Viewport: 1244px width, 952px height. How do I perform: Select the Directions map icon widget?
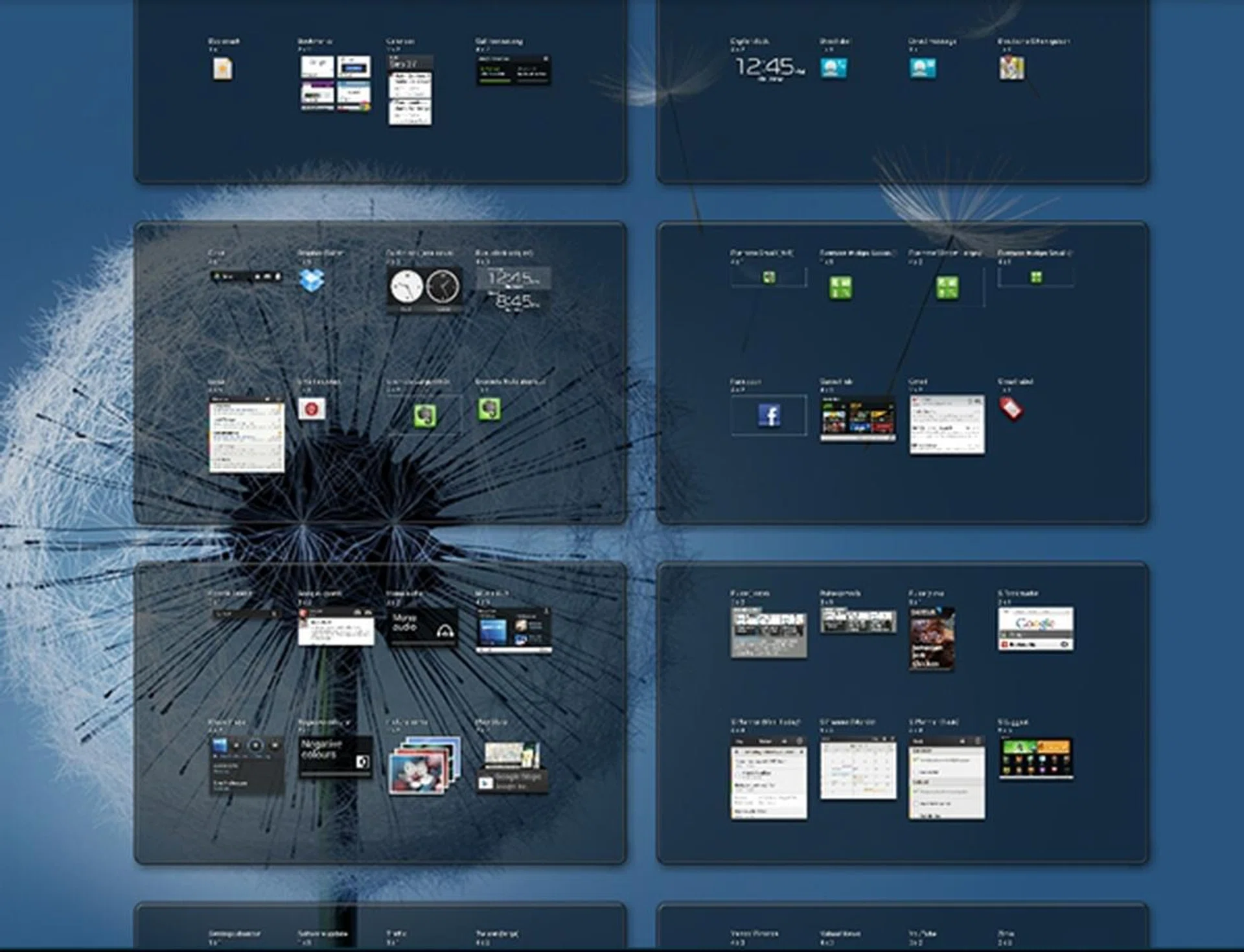pos(1011,68)
